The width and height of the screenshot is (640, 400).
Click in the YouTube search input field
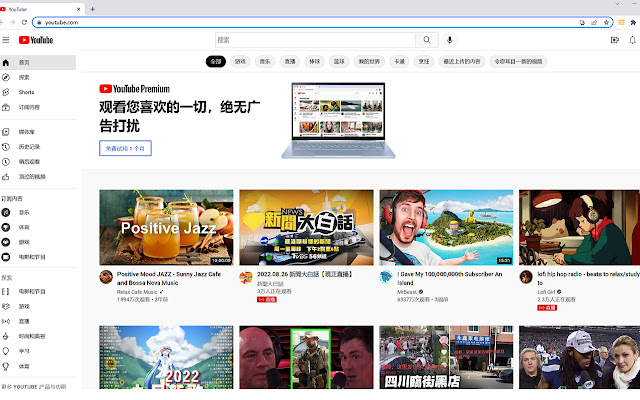315,40
